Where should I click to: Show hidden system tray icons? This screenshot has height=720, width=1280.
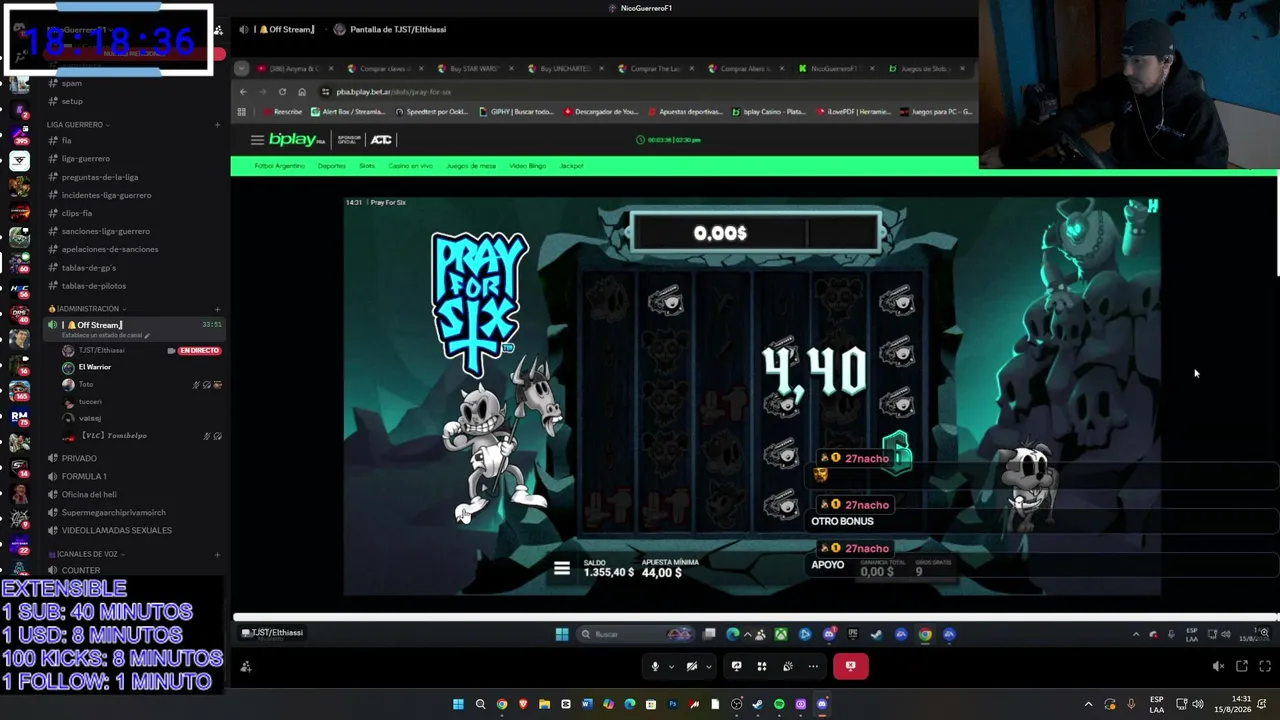coord(1088,704)
